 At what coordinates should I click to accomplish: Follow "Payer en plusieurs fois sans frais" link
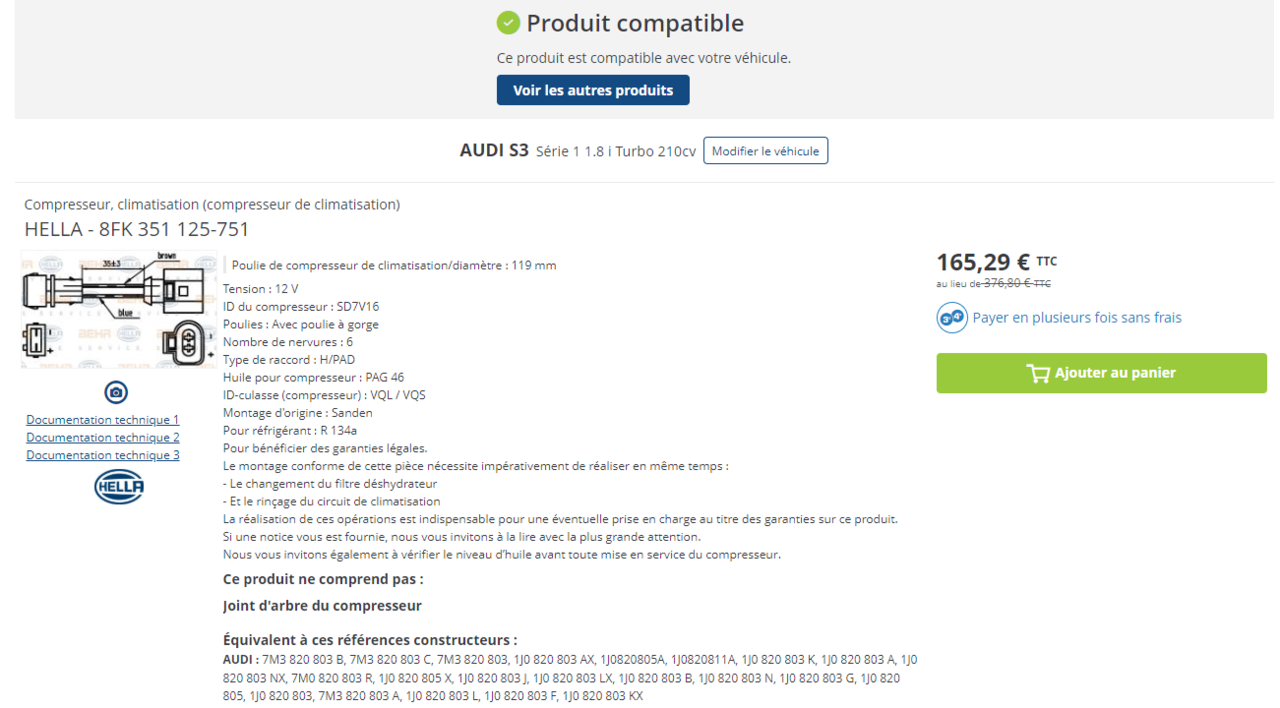[x=1077, y=318]
